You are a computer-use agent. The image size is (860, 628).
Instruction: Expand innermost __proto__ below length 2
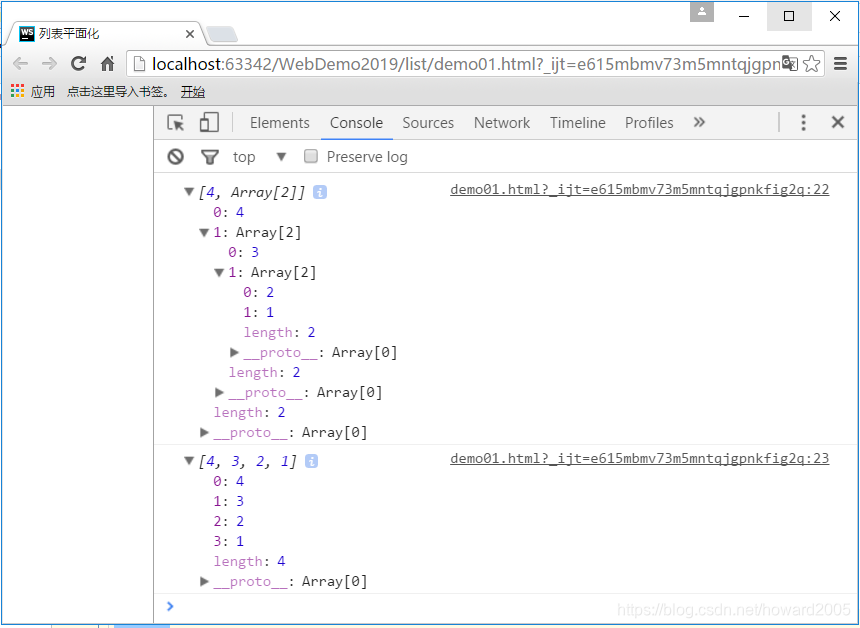(234, 352)
